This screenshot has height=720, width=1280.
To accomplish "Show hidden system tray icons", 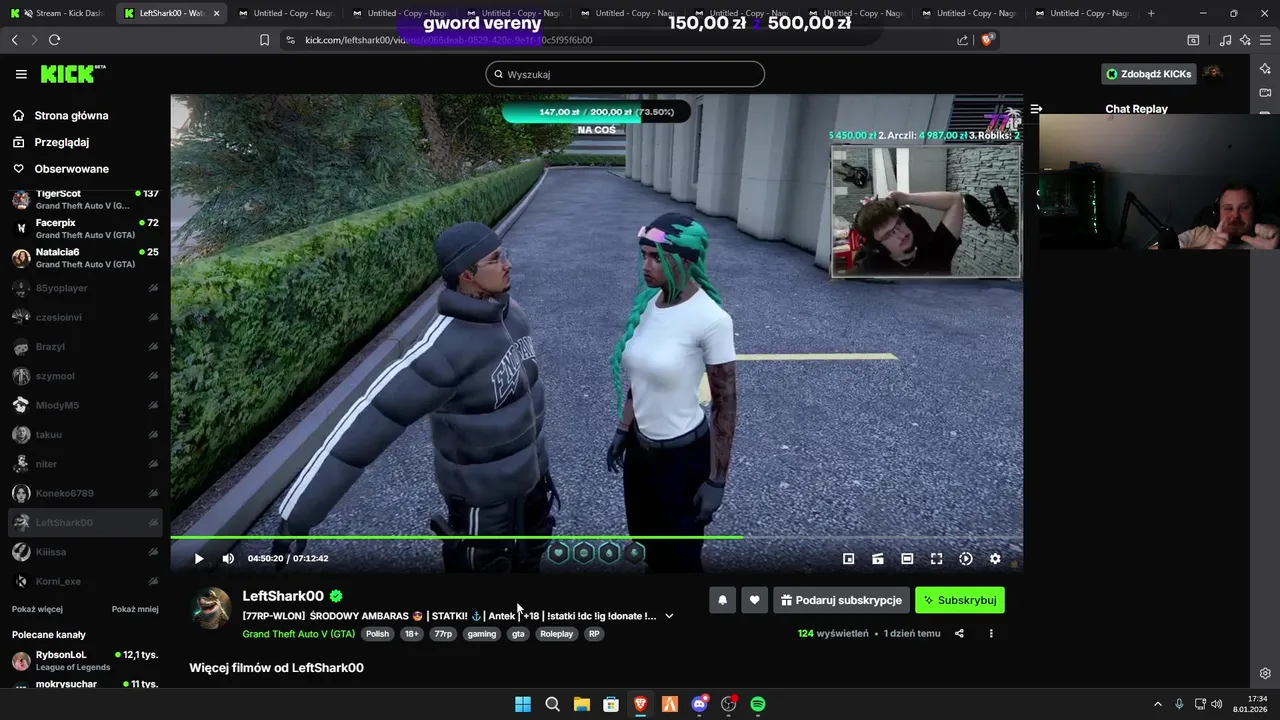I will [1158, 704].
